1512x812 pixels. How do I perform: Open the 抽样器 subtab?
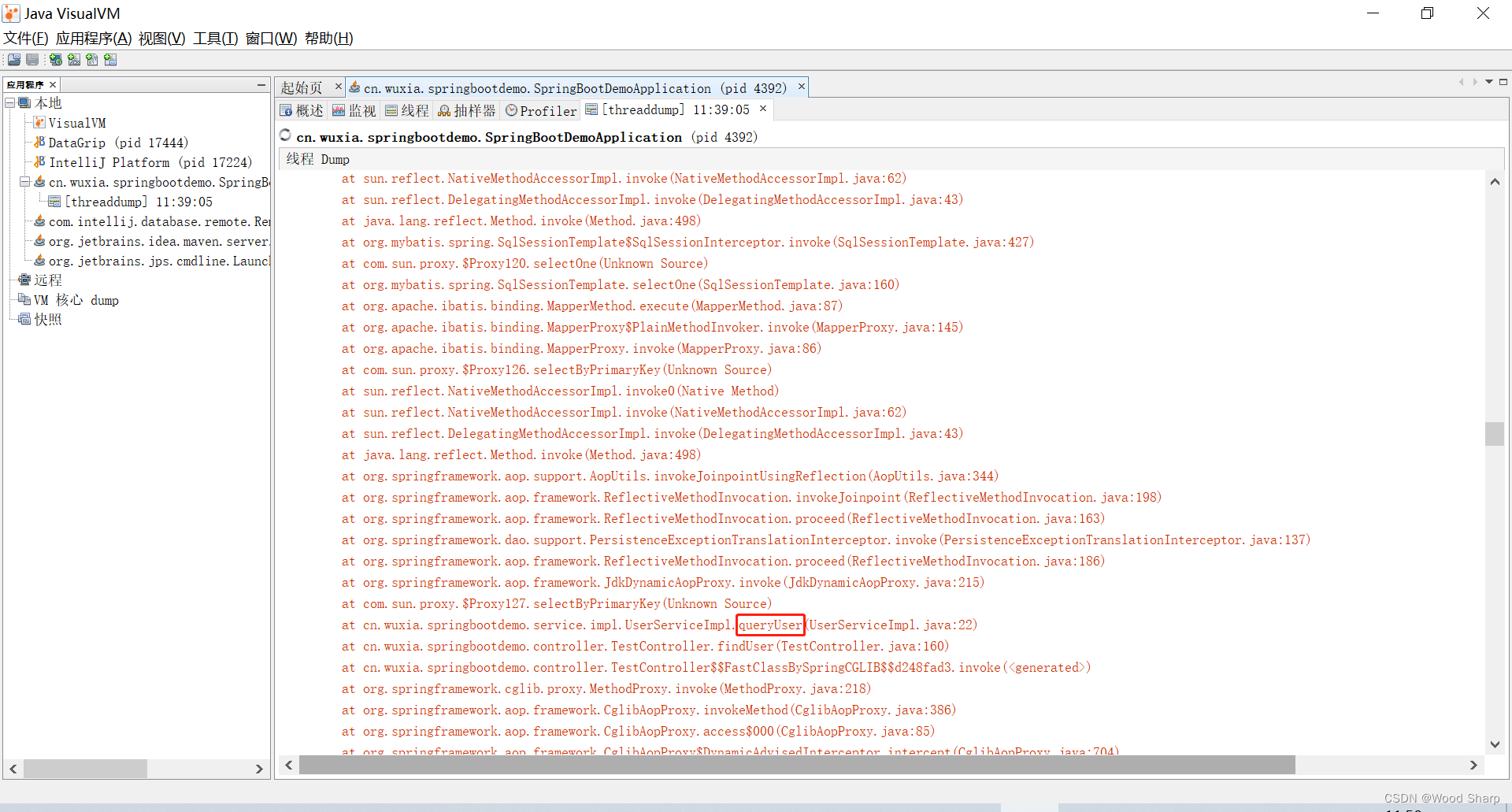[467, 111]
